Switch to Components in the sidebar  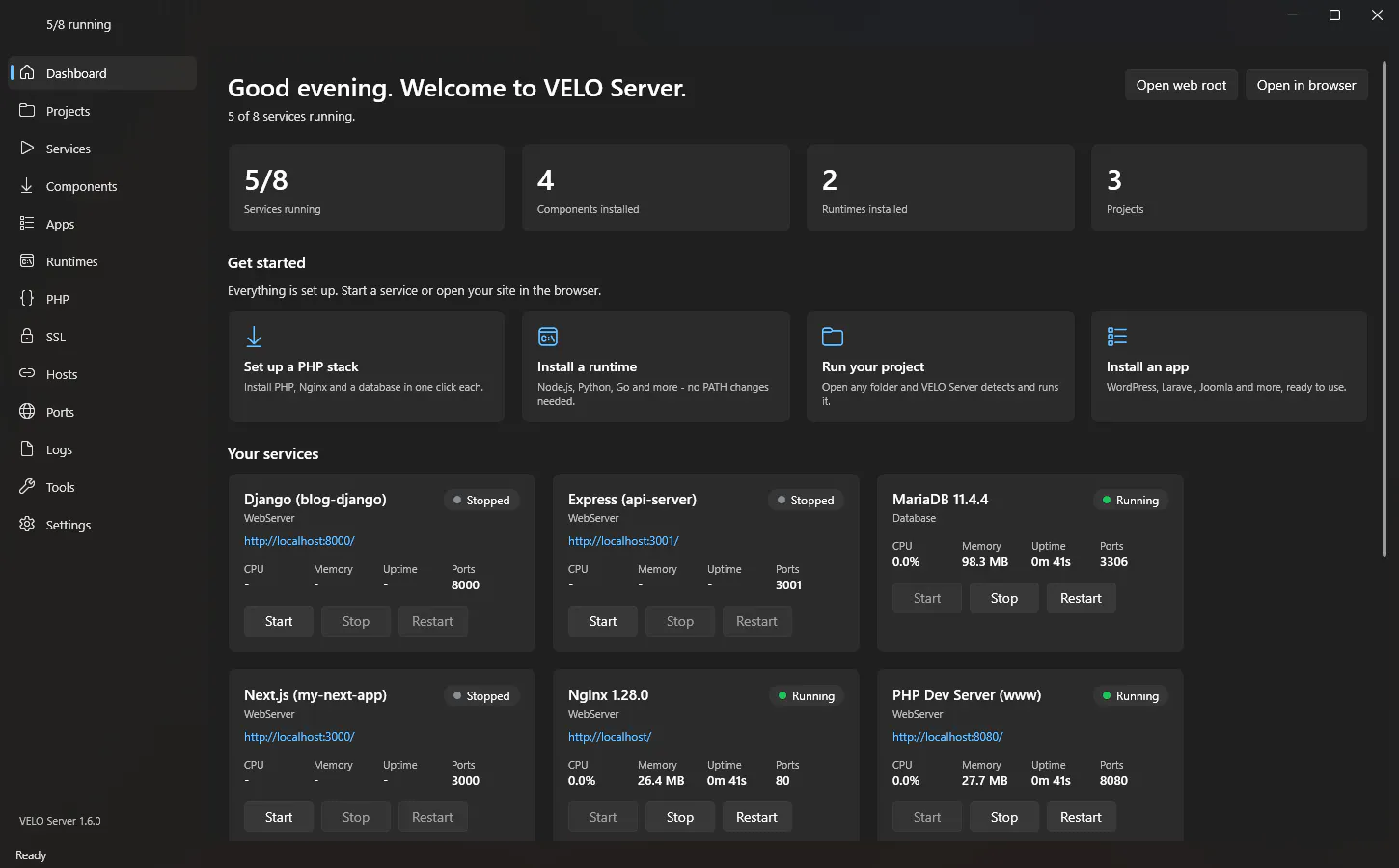click(x=102, y=186)
